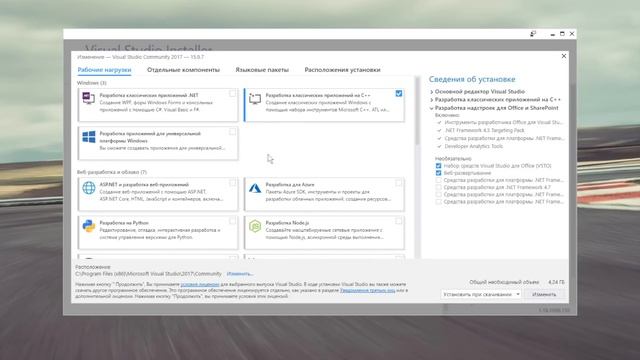The width and height of the screenshot is (640, 360).
Task: Collapse Разработка надстроек для Office и SharePoint section
Action: pos(431,108)
